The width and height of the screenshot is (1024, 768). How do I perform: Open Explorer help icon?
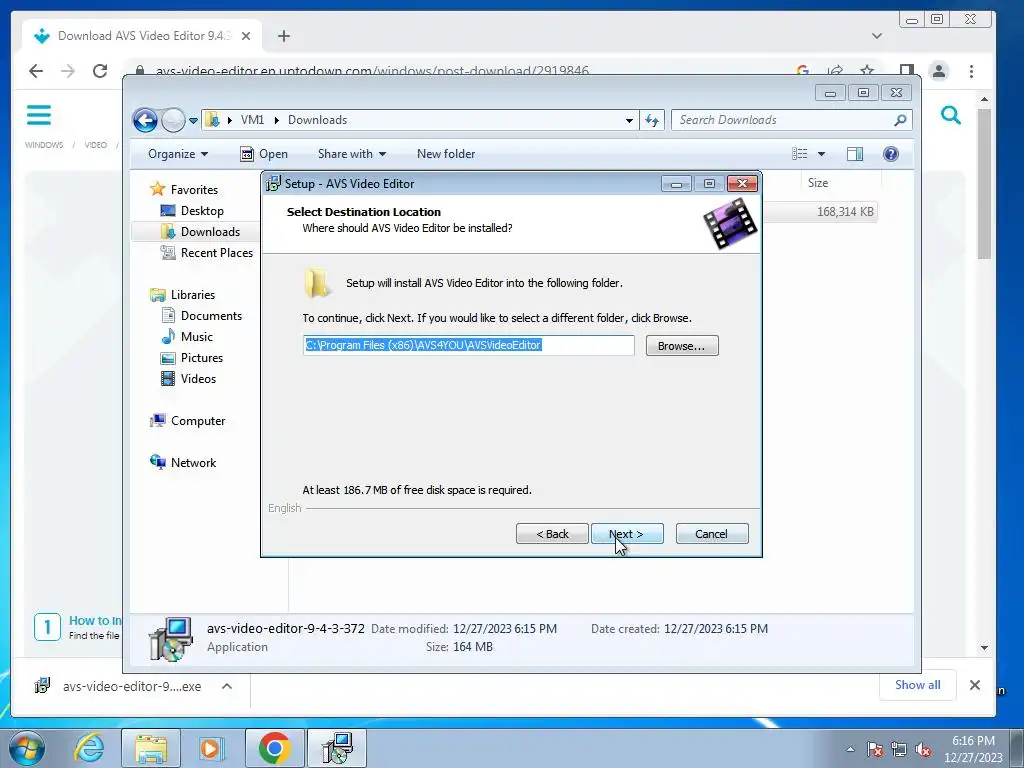pyautogui.click(x=891, y=154)
